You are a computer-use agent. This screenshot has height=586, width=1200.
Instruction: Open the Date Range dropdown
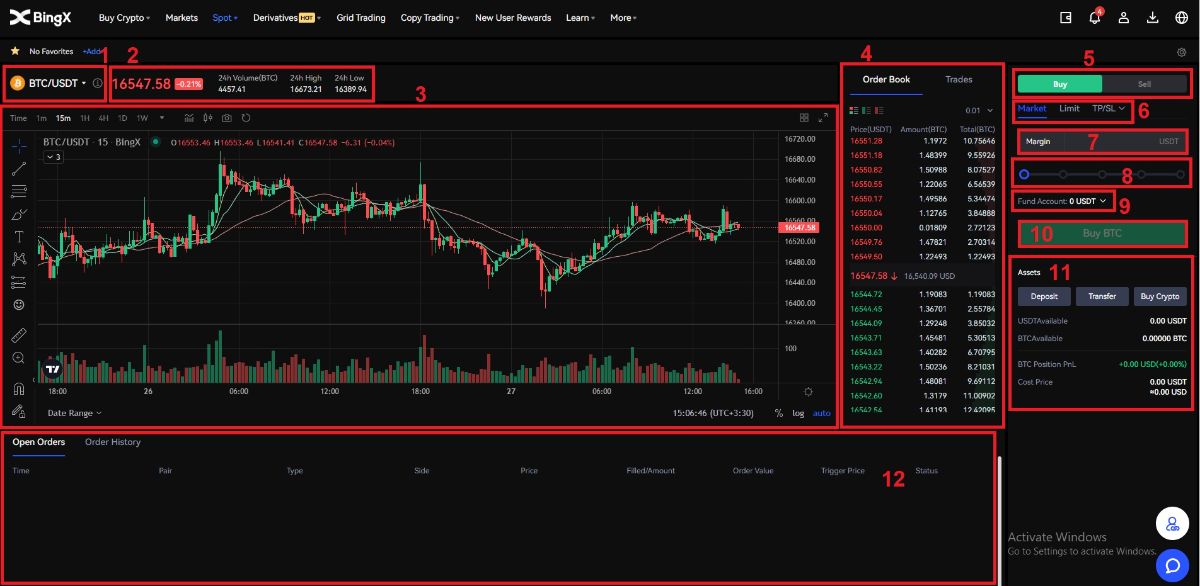coord(74,413)
